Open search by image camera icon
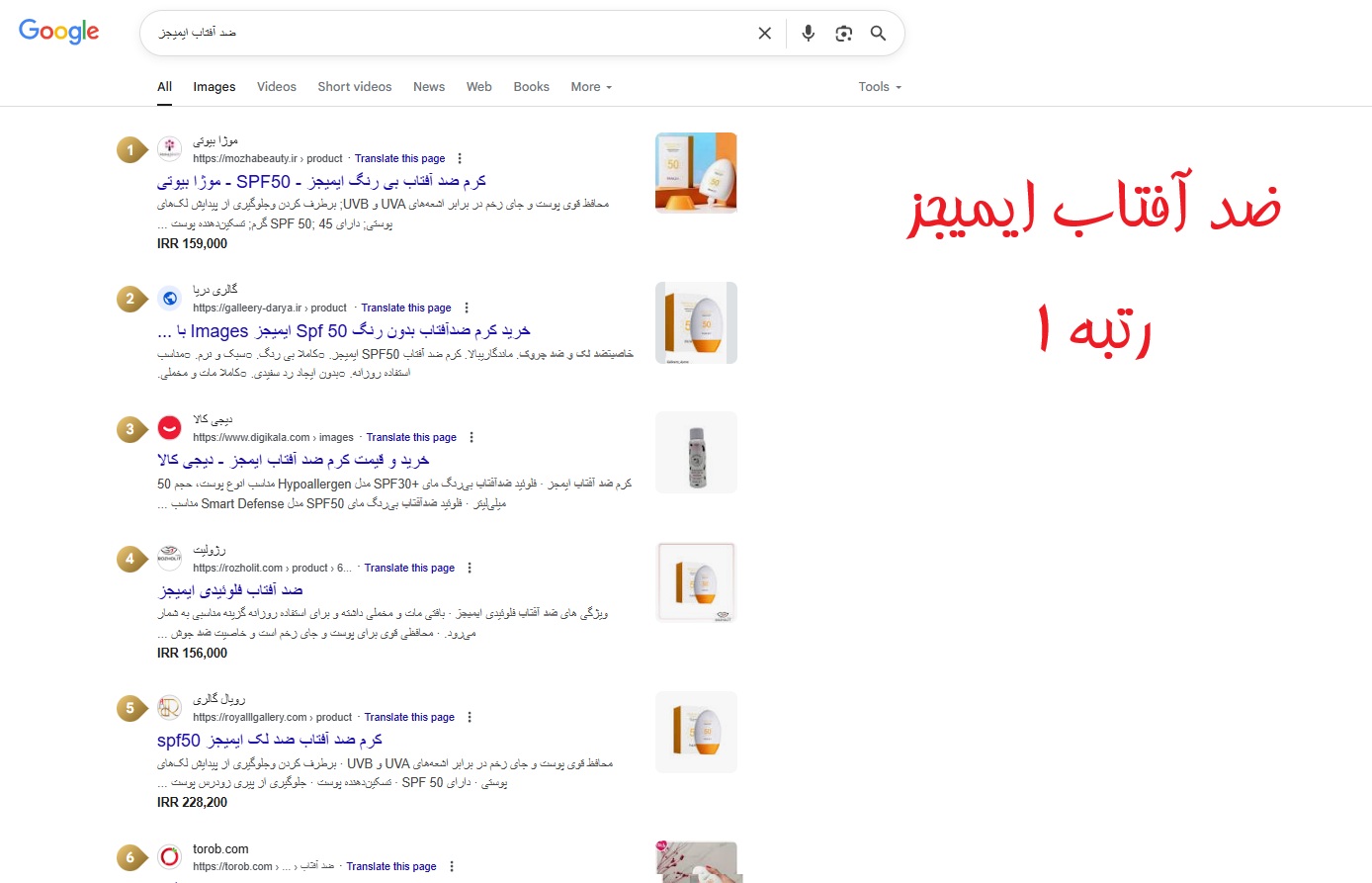Image resolution: width=1372 pixels, height=883 pixels. (x=843, y=34)
